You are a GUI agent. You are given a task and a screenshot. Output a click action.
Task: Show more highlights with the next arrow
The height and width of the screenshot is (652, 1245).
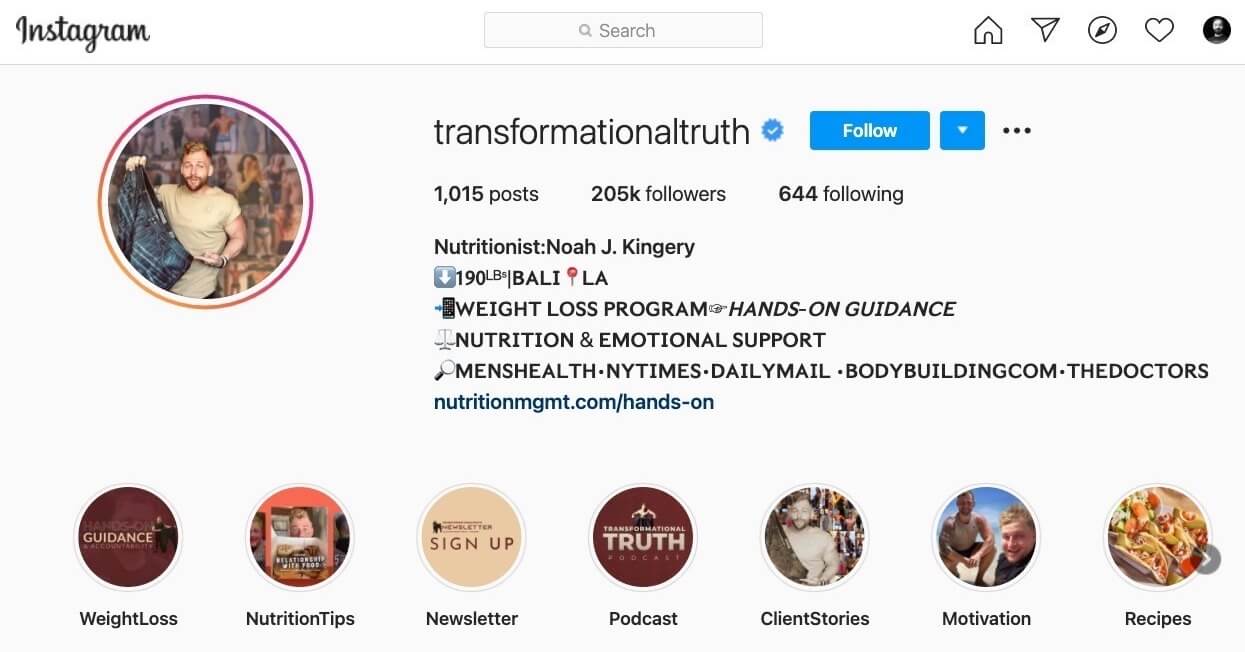1207,559
